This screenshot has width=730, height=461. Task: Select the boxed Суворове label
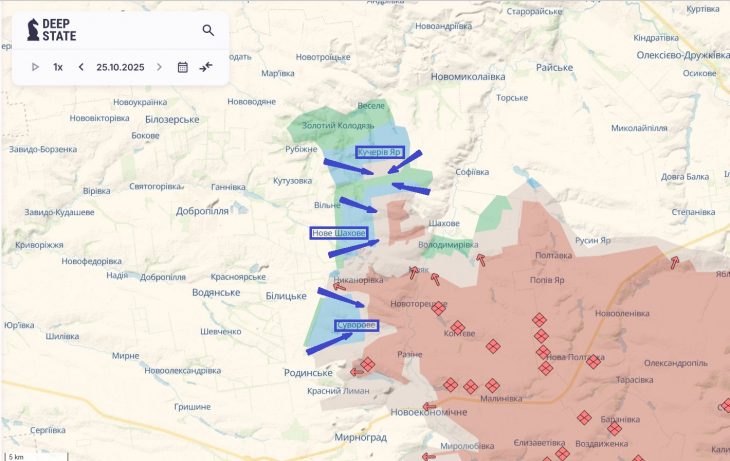pyautogui.click(x=356, y=326)
